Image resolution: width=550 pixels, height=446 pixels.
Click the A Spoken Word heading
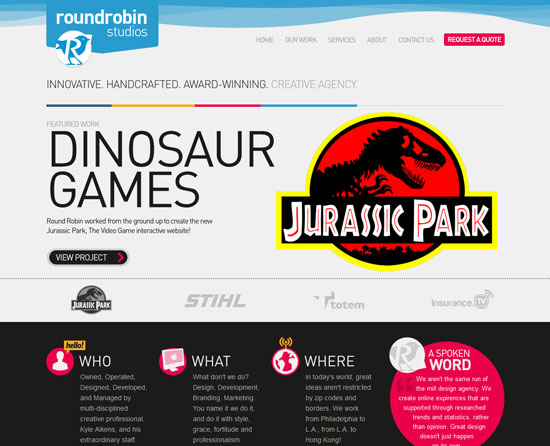pyautogui.click(x=450, y=360)
